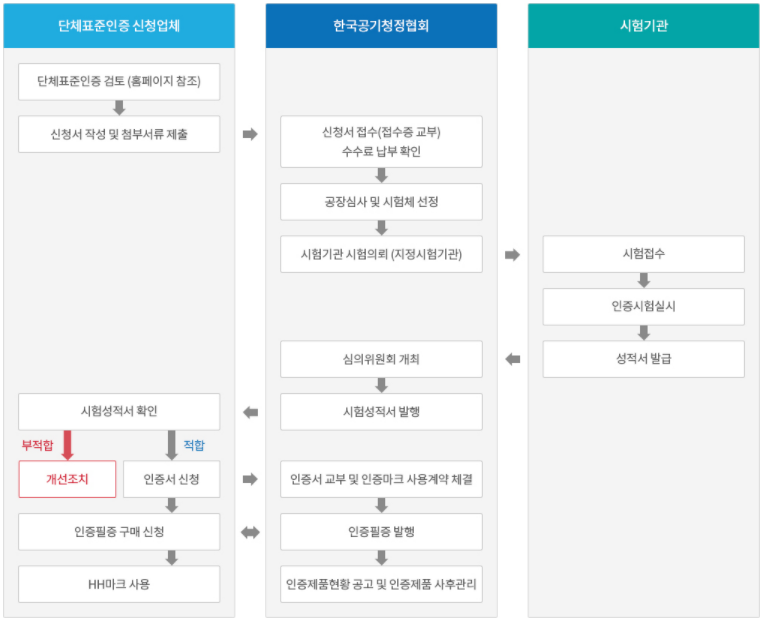
Task: Click the down arrow below 심의위원회 개최
Action: (x=382, y=385)
